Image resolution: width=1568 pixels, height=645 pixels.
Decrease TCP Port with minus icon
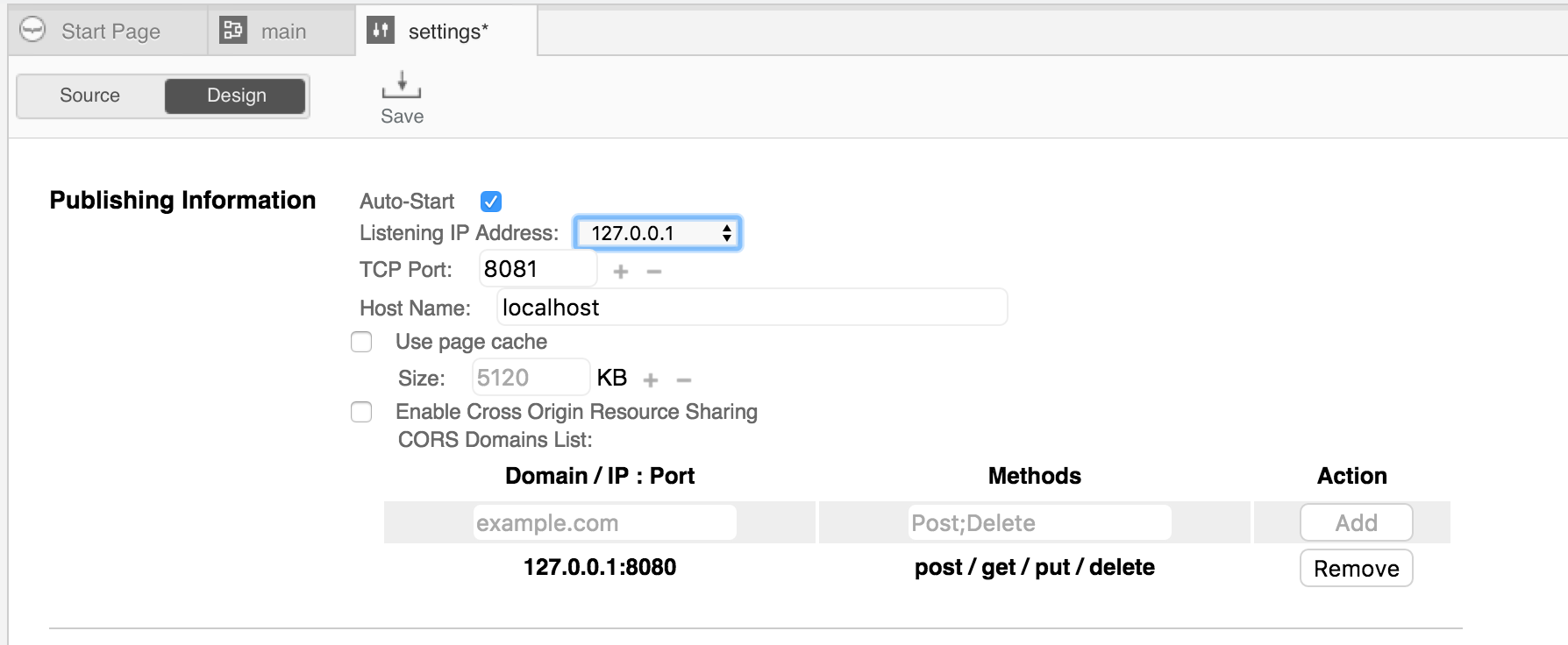pyautogui.click(x=653, y=272)
